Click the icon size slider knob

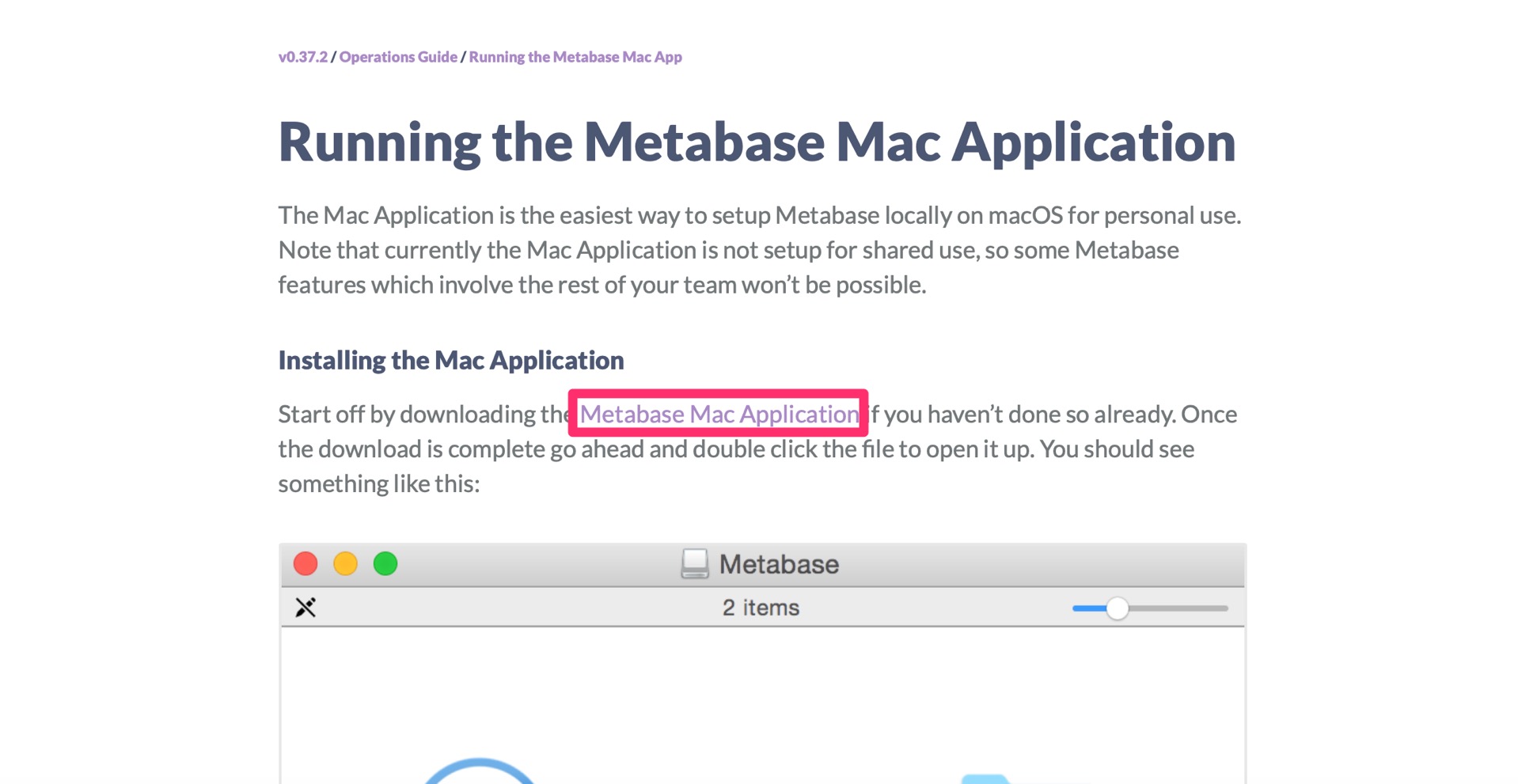[x=1118, y=608]
